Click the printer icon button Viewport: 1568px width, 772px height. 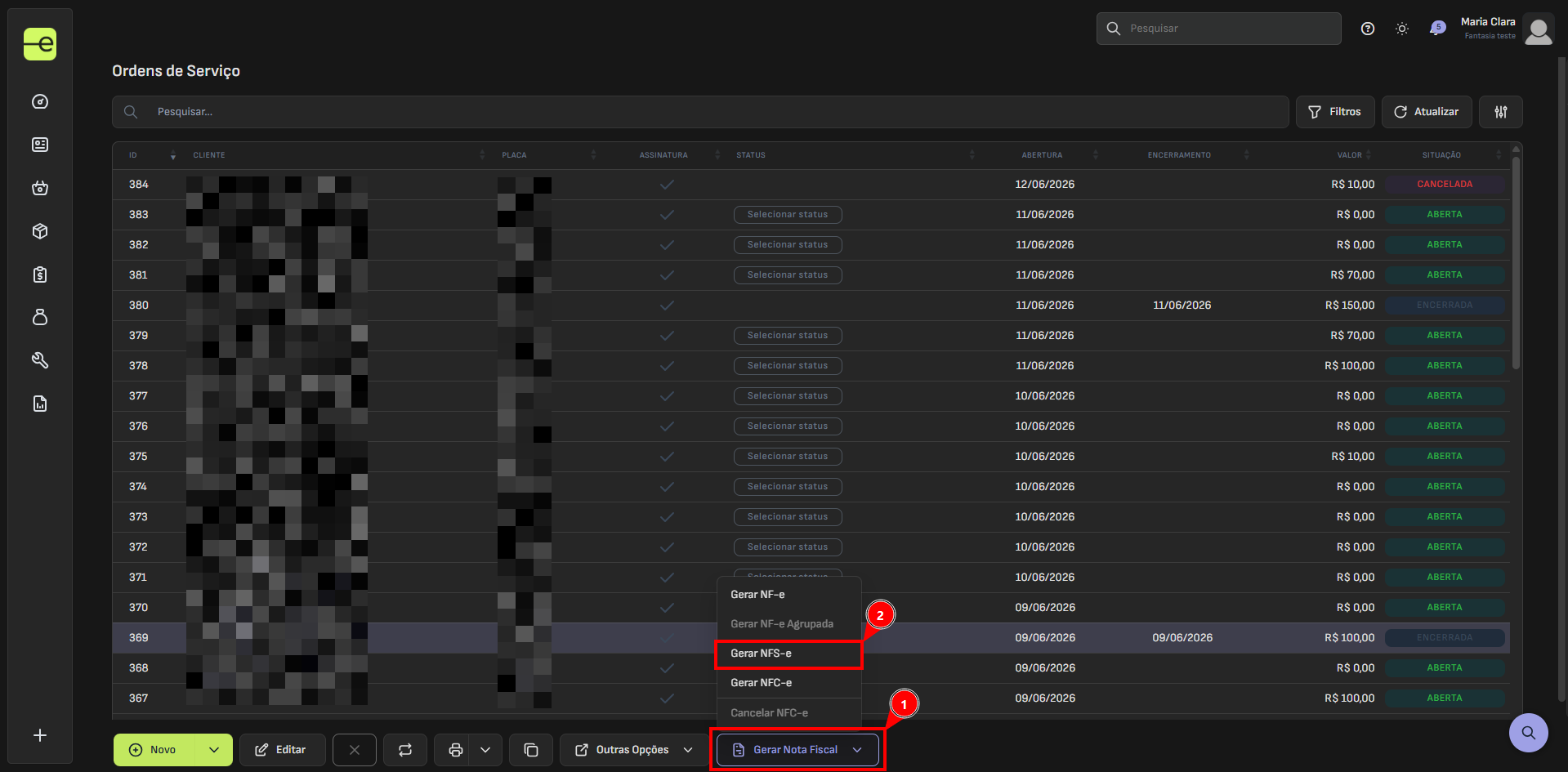tap(456, 750)
